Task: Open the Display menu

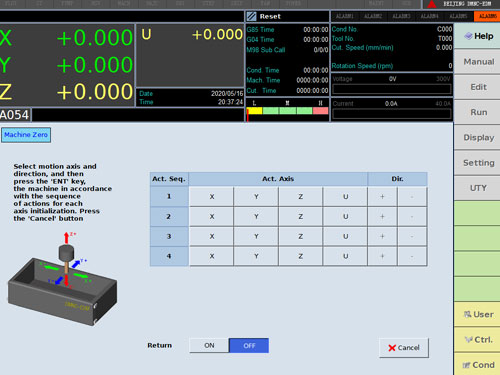Action: [477, 137]
